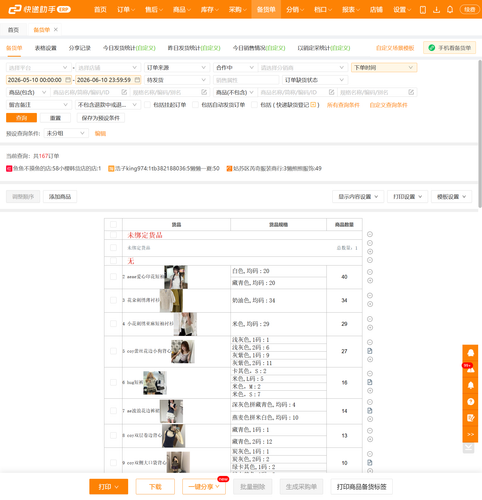
Task: Open calendar icon for end date 2026-06-10
Action: pos(137,80)
